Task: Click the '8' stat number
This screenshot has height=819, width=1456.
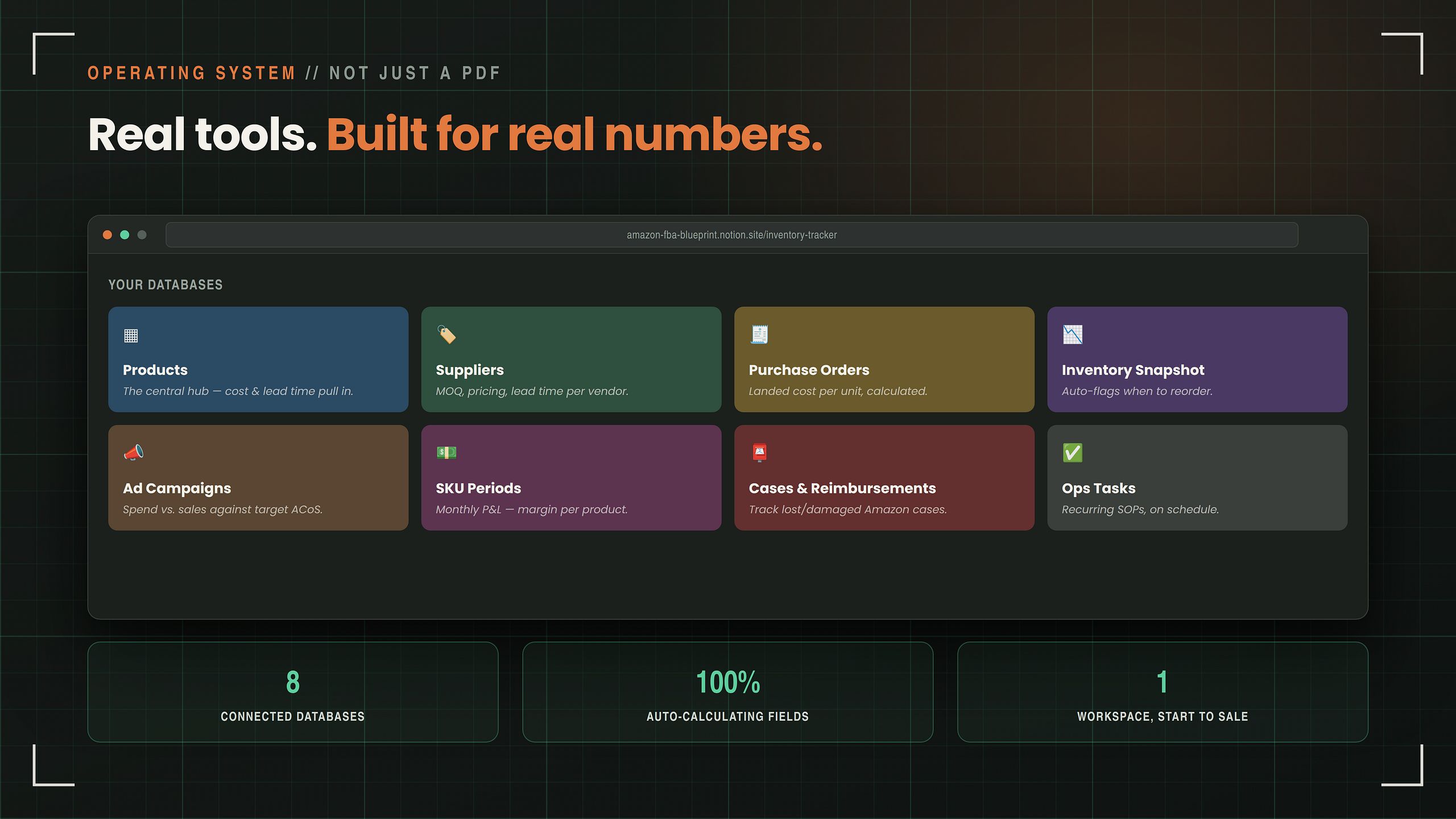Action: 293,682
